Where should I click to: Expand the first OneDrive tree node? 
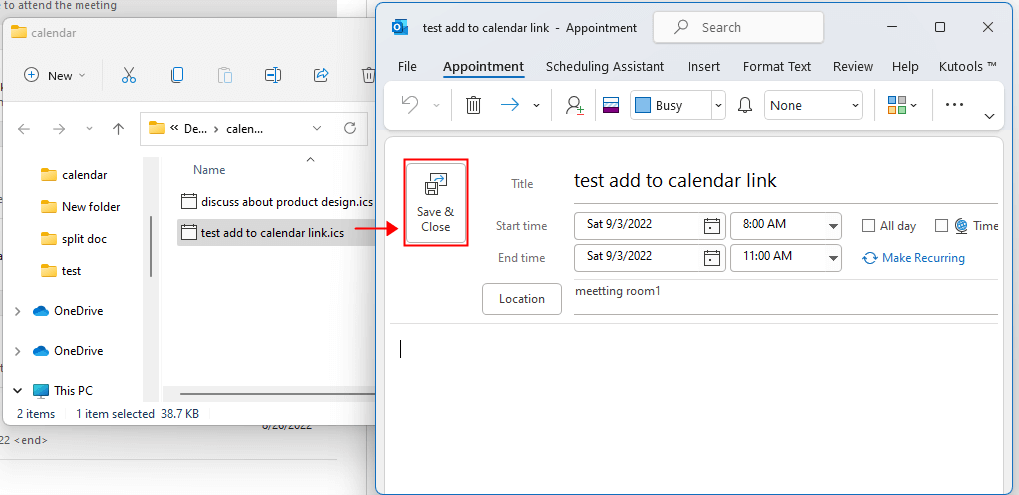(18, 311)
